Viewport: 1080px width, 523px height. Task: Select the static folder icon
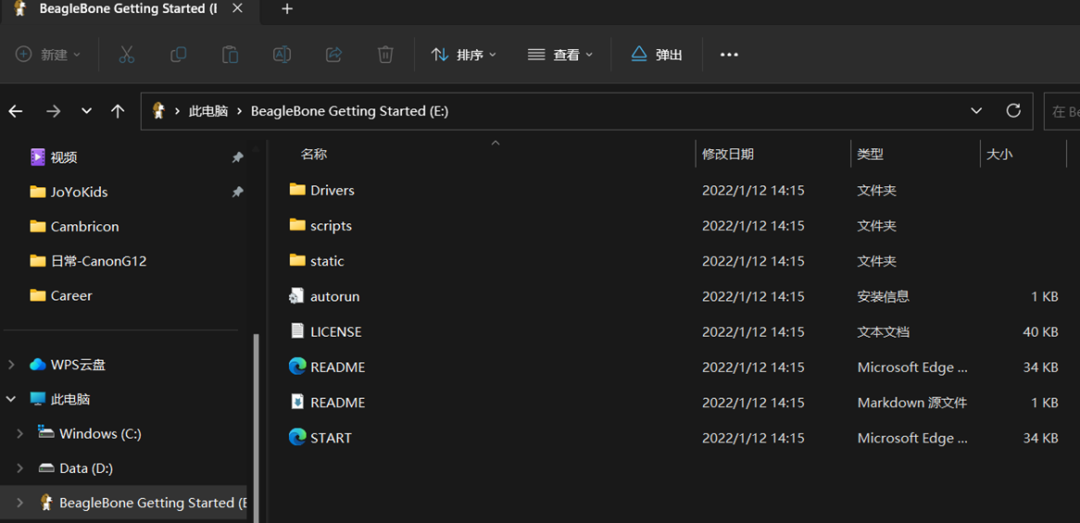click(297, 260)
